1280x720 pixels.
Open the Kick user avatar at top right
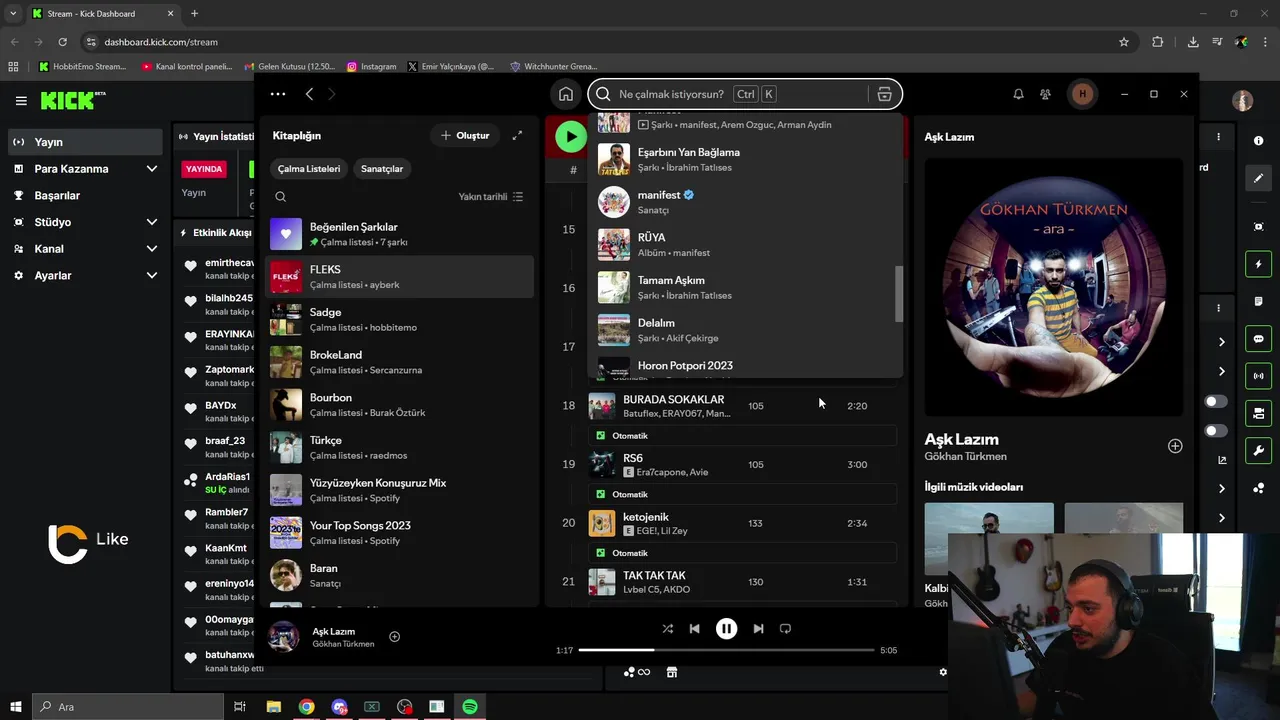point(1243,101)
